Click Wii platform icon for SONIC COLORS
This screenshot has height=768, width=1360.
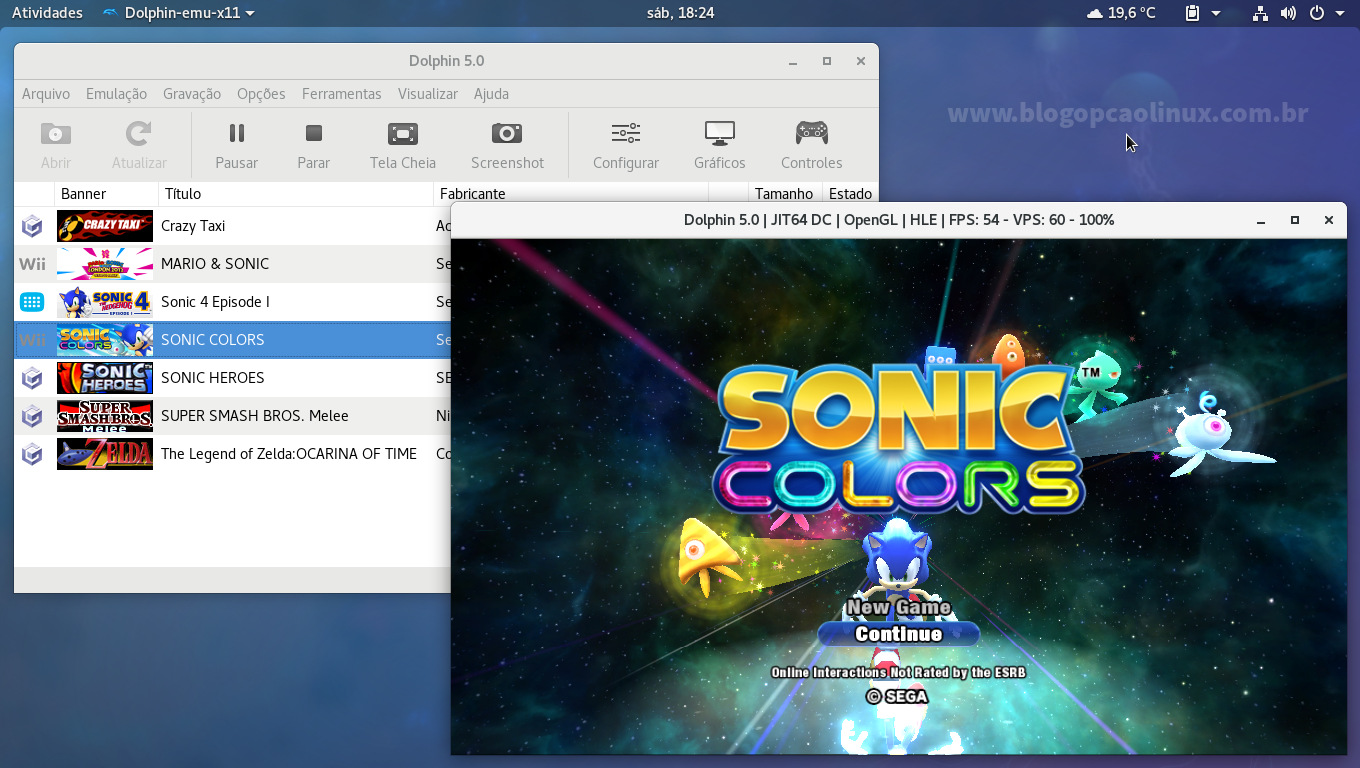tap(32, 340)
